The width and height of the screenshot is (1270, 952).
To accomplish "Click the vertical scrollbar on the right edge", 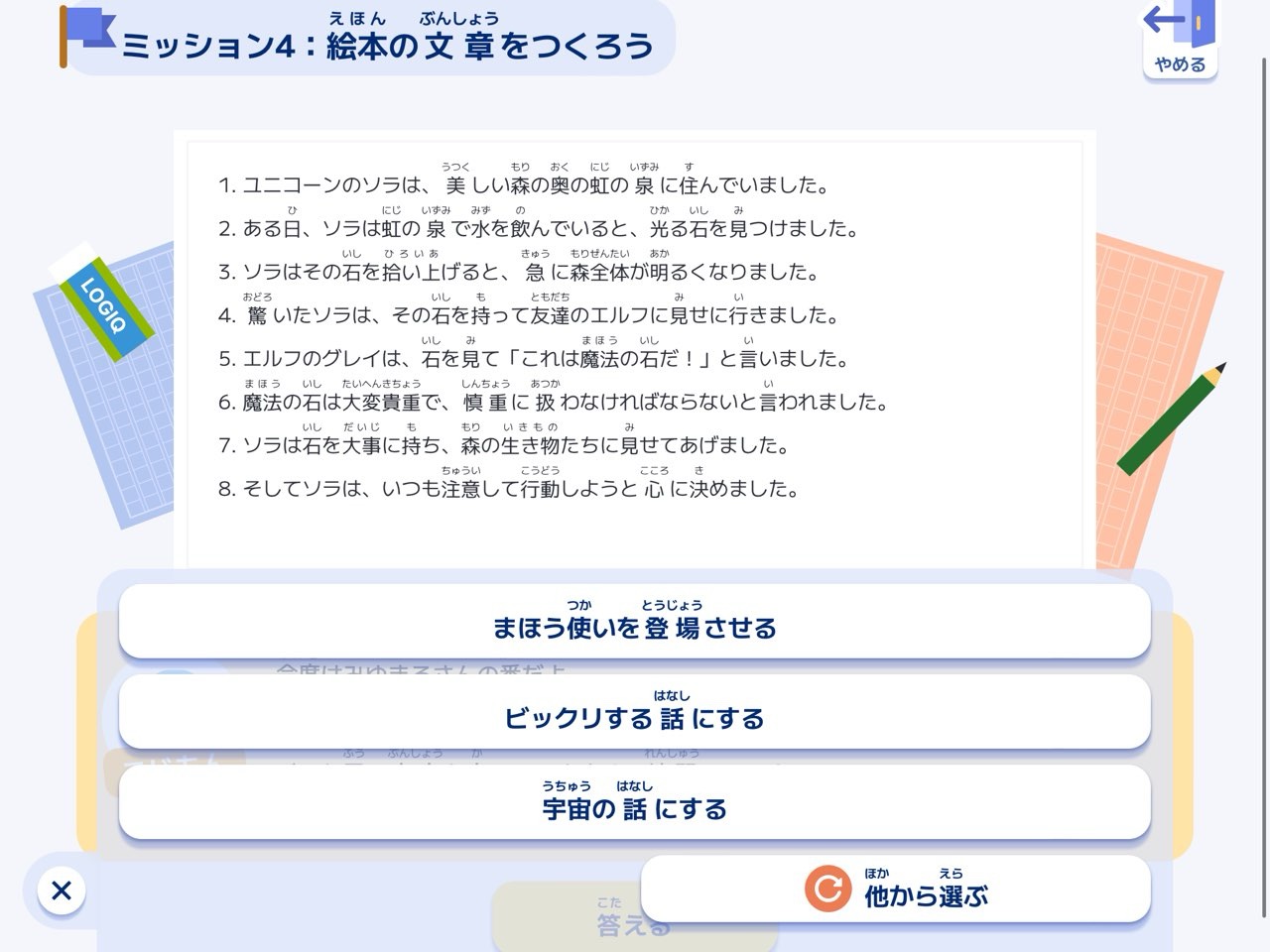I will (1263, 486).
